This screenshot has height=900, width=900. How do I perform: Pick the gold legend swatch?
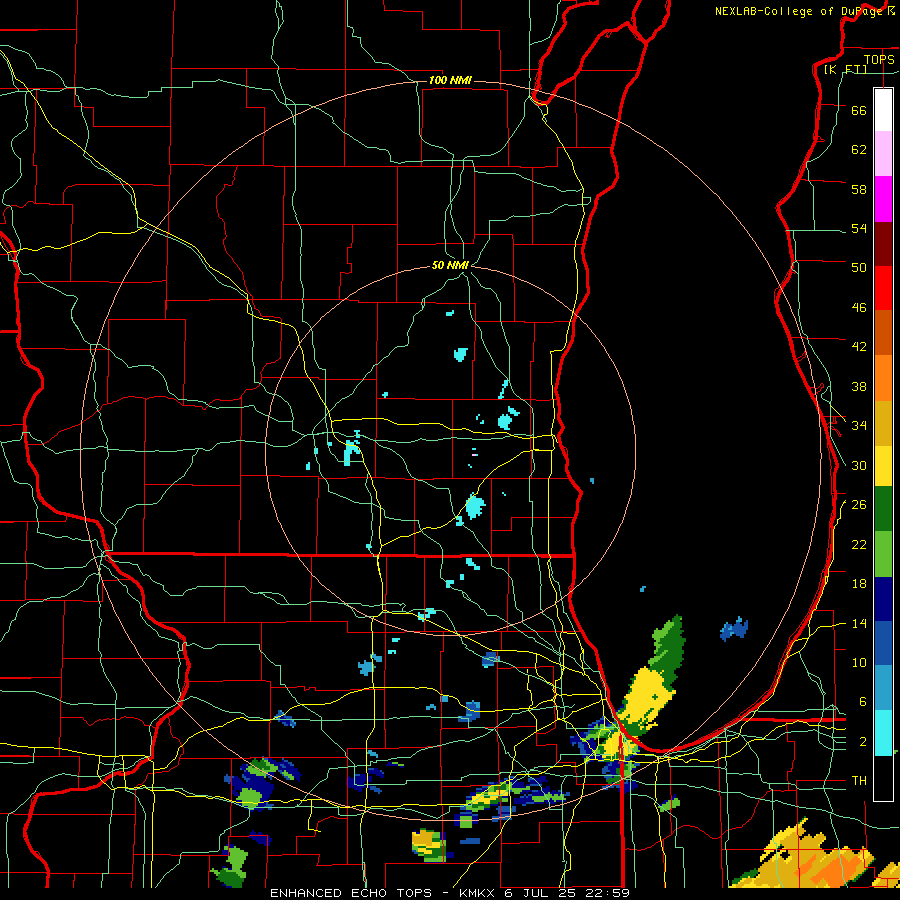[x=883, y=423]
